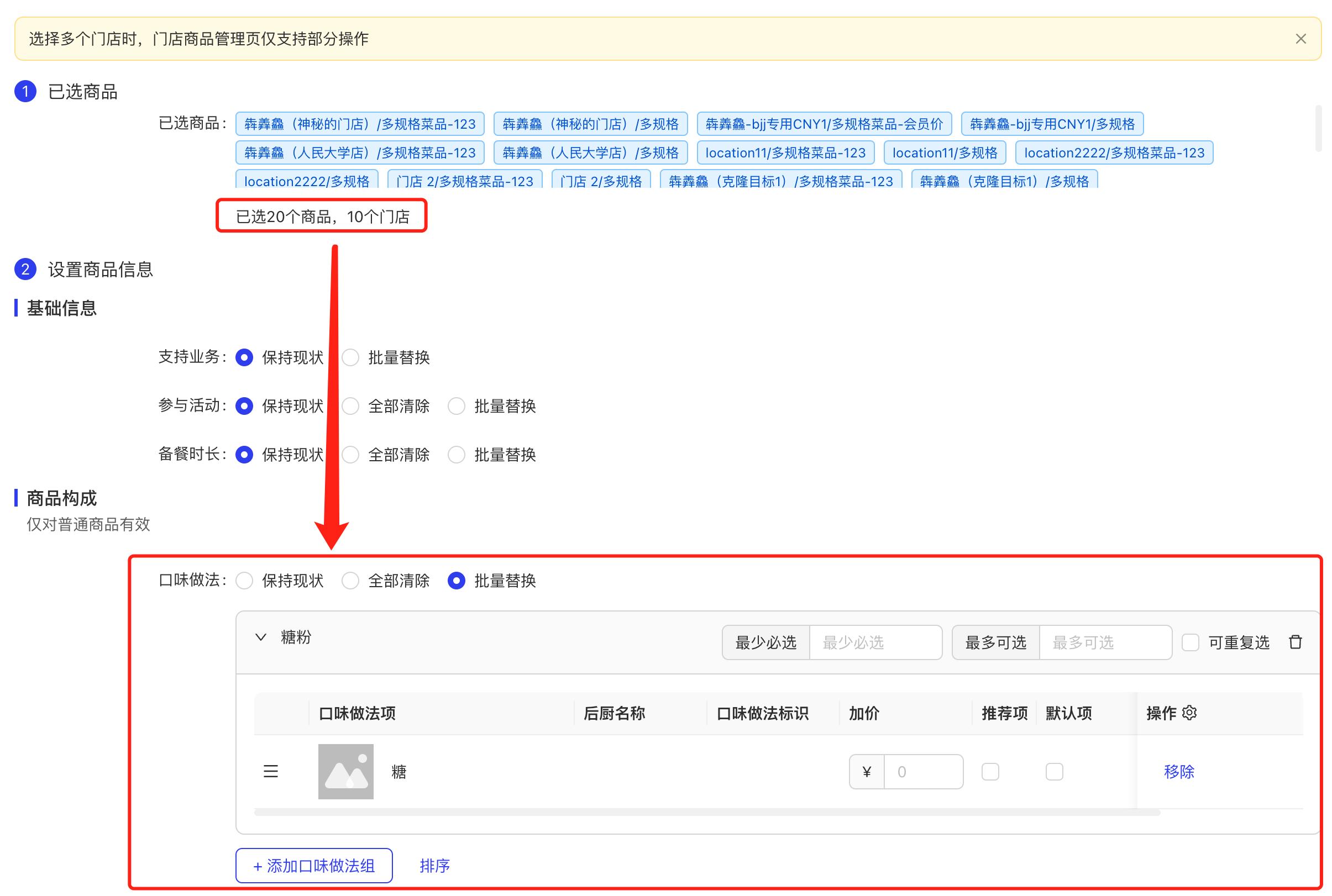Collapse the 糖粉 flavor group chevron
This screenshot has width=1332, height=896.
261,637
